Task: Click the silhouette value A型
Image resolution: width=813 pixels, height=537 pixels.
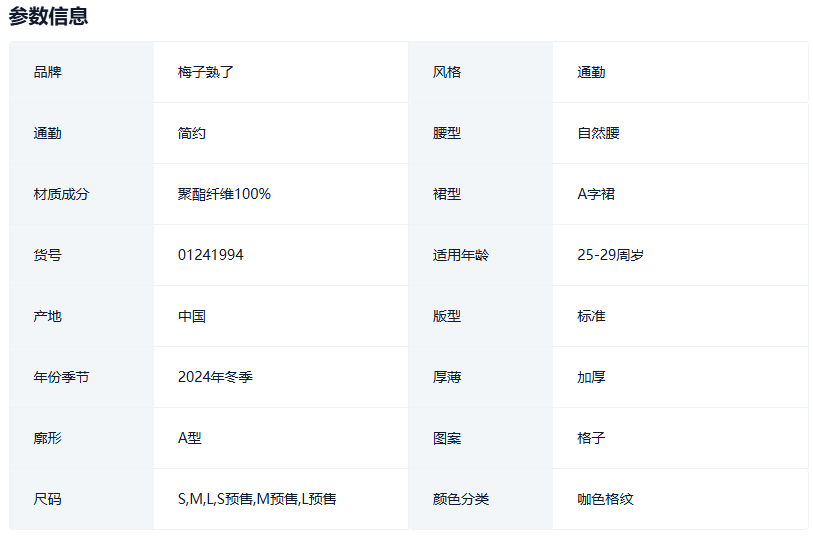Action: click(190, 438)
